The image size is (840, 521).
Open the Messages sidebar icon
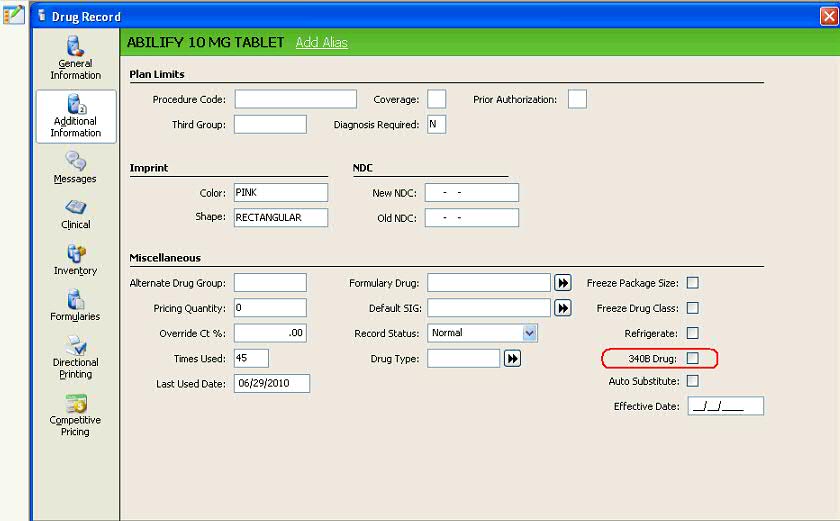pyautogui.click(x=76, y=161)
